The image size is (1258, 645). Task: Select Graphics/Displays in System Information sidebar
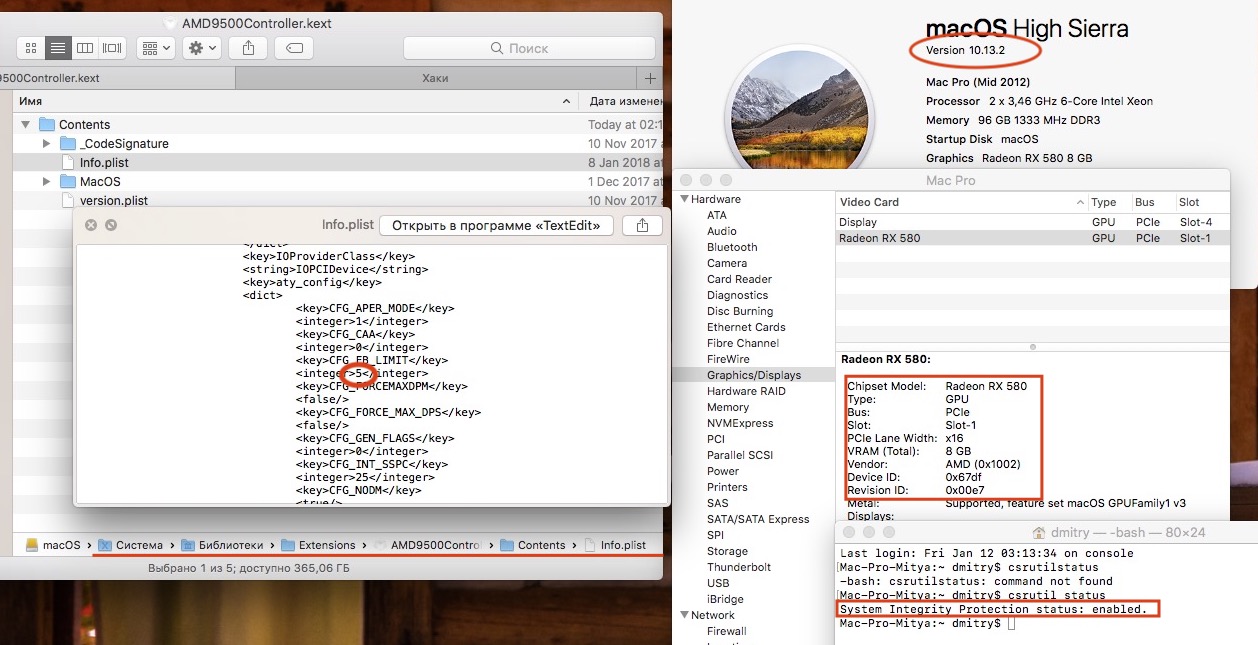[x=755, y=375]
